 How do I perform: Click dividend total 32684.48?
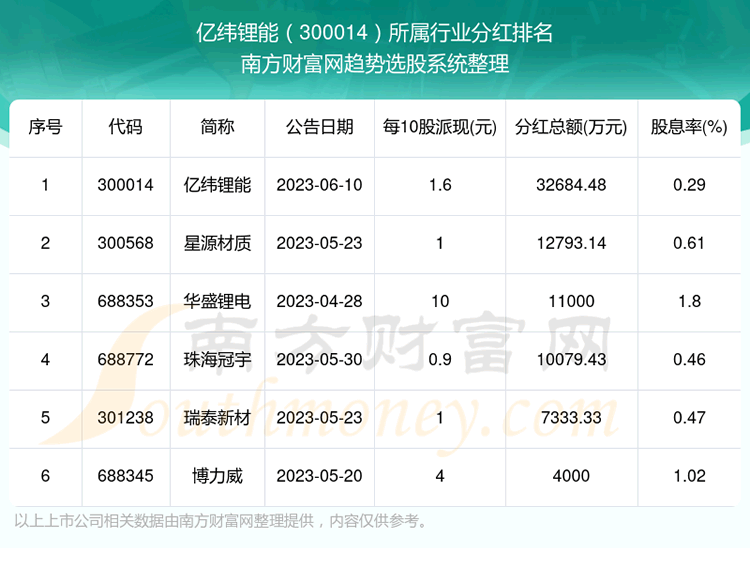[571, 185]
